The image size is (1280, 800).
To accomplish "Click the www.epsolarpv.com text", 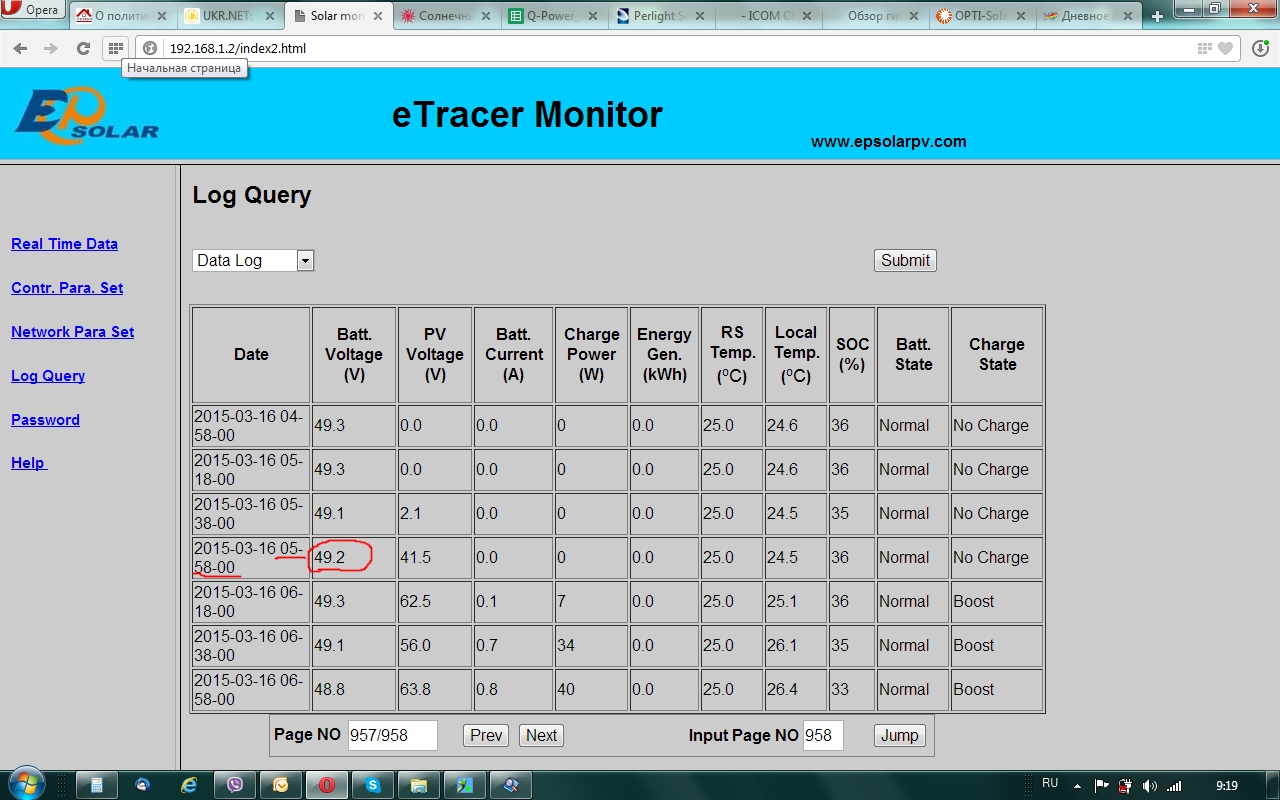I will 888,142.
